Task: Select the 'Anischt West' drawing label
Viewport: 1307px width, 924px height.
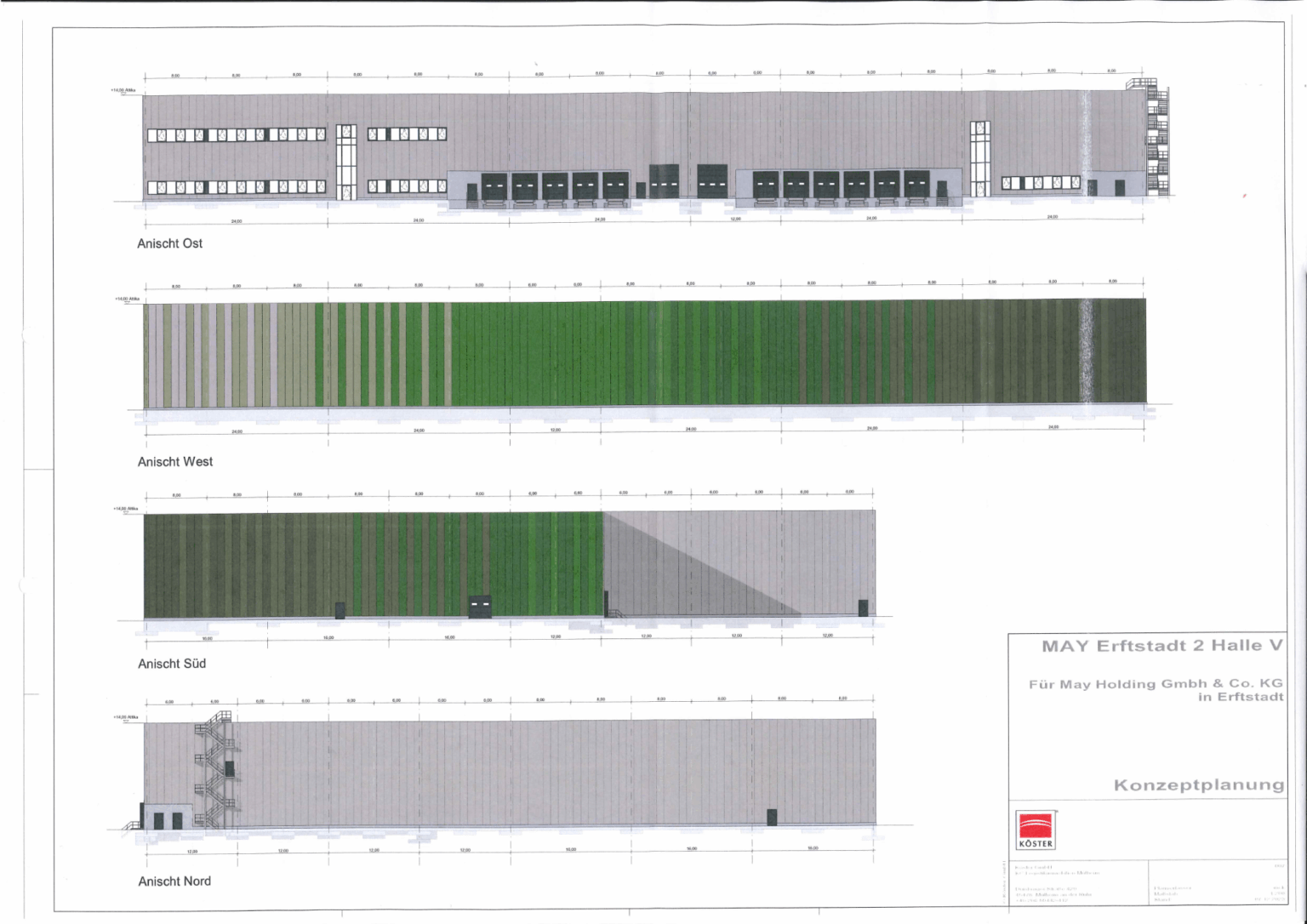Action: click(175, 462)
